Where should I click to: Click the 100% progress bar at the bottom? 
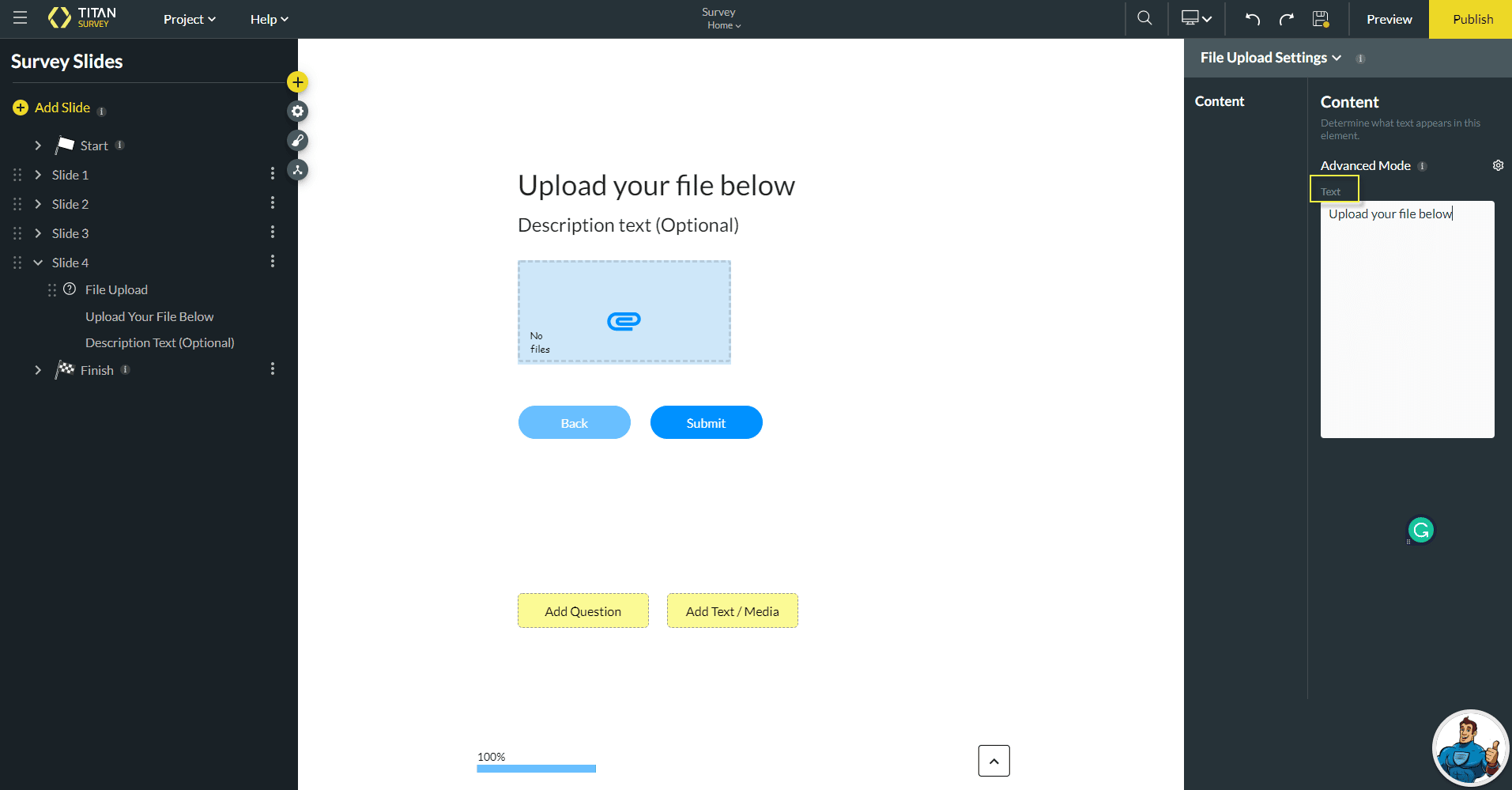(x=536, y=767)
